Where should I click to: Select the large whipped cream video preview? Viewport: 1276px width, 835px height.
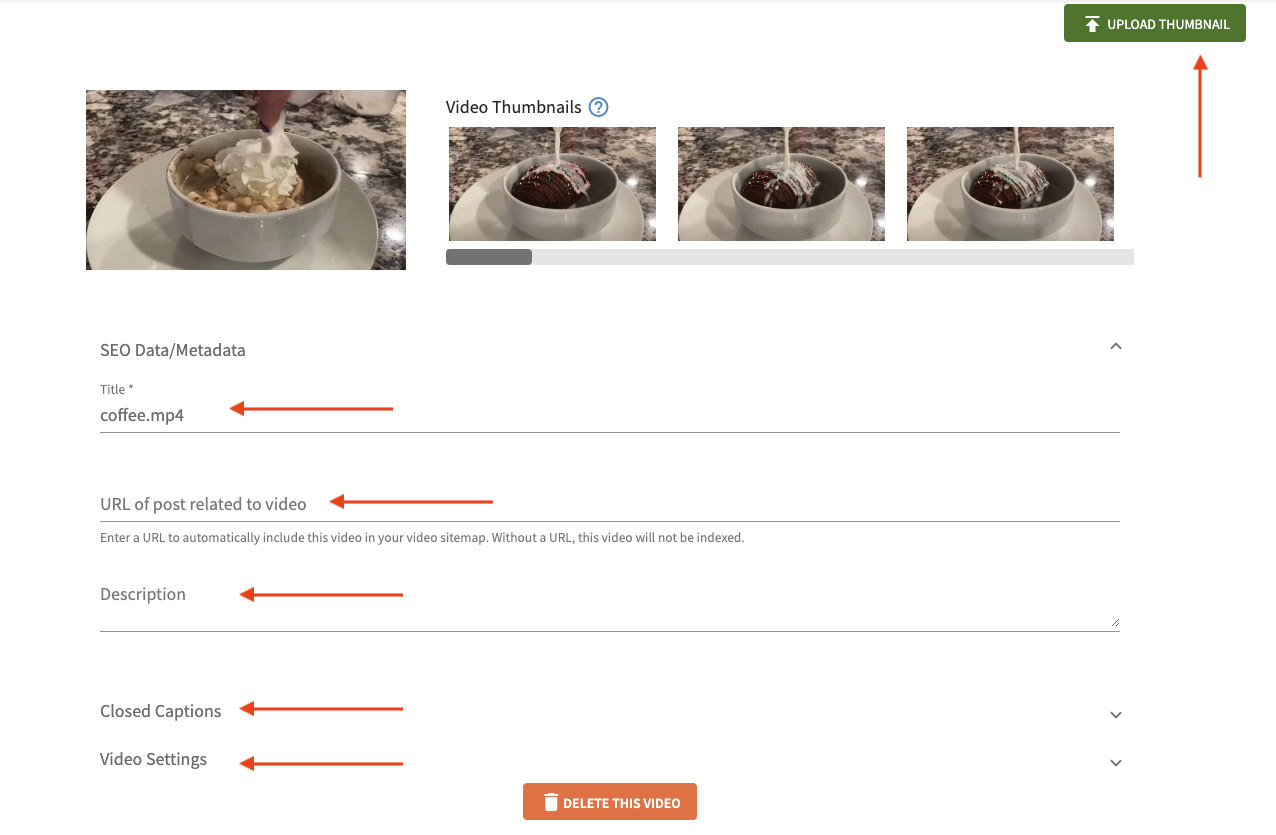[x=246, y=180]
